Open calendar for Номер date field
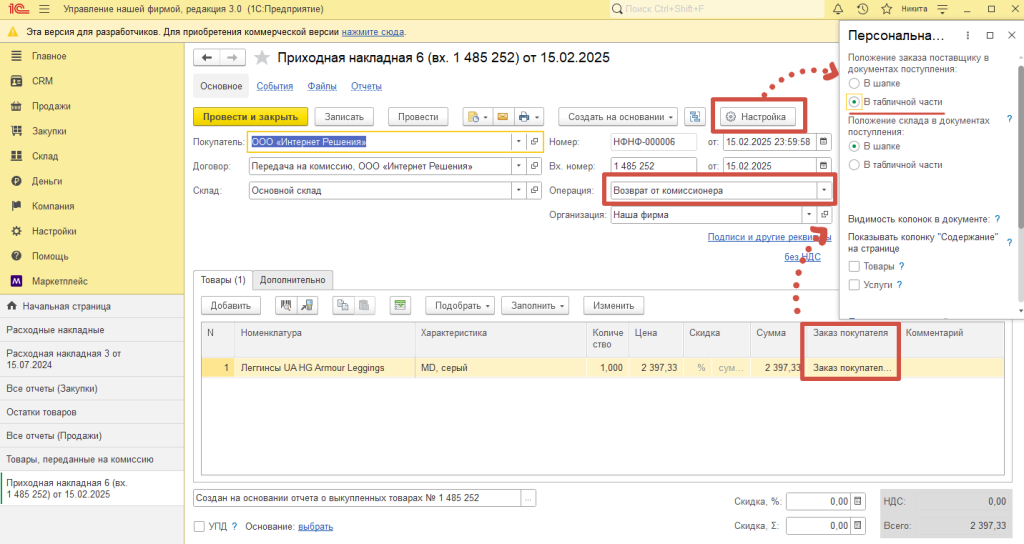Image resolution: width=1024 pixels, height=544 pixels. pyautogui.click(x=824, y=142)
